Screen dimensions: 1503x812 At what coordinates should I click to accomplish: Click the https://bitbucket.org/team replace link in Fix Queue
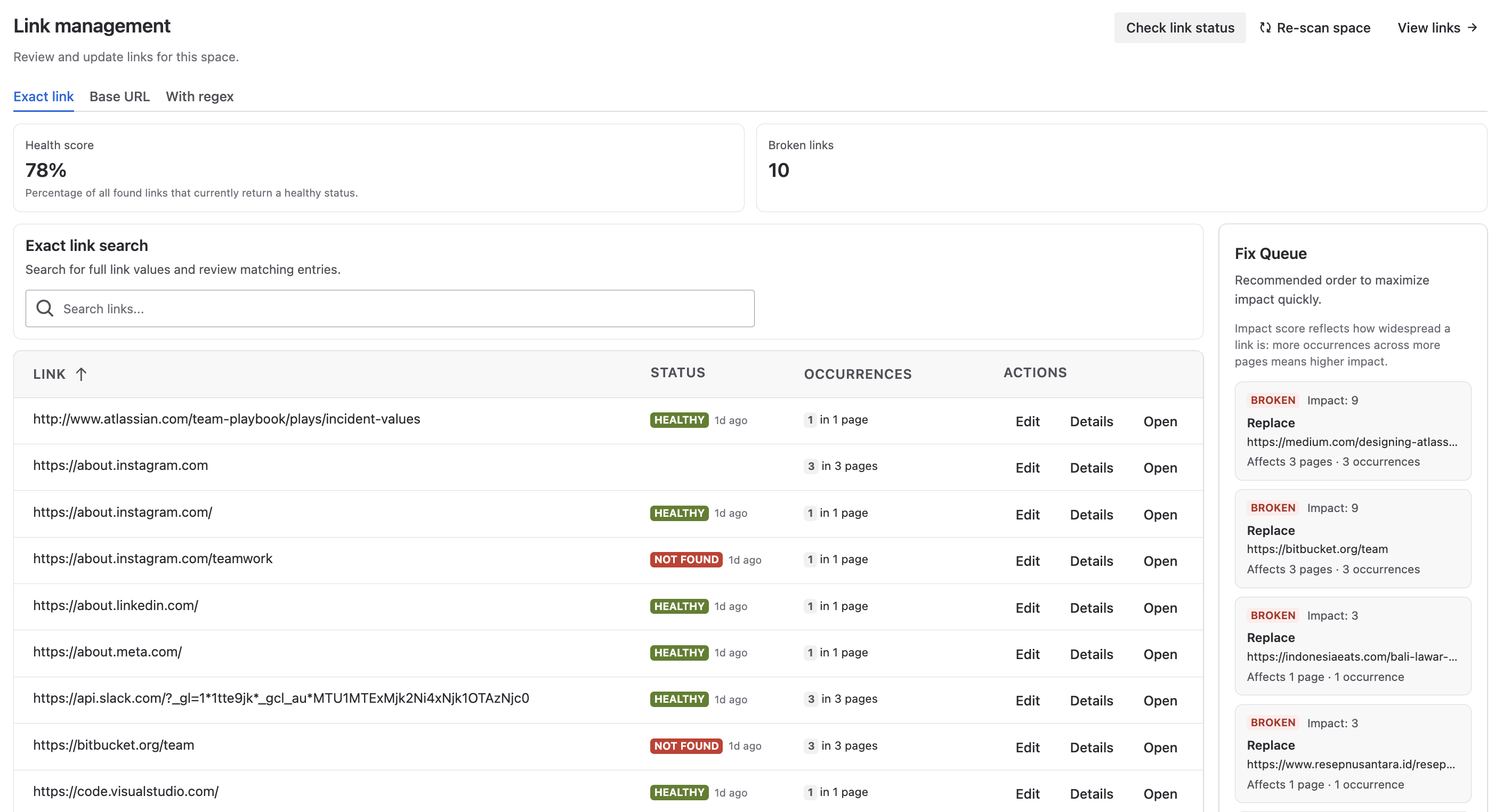click(1318, 548)
